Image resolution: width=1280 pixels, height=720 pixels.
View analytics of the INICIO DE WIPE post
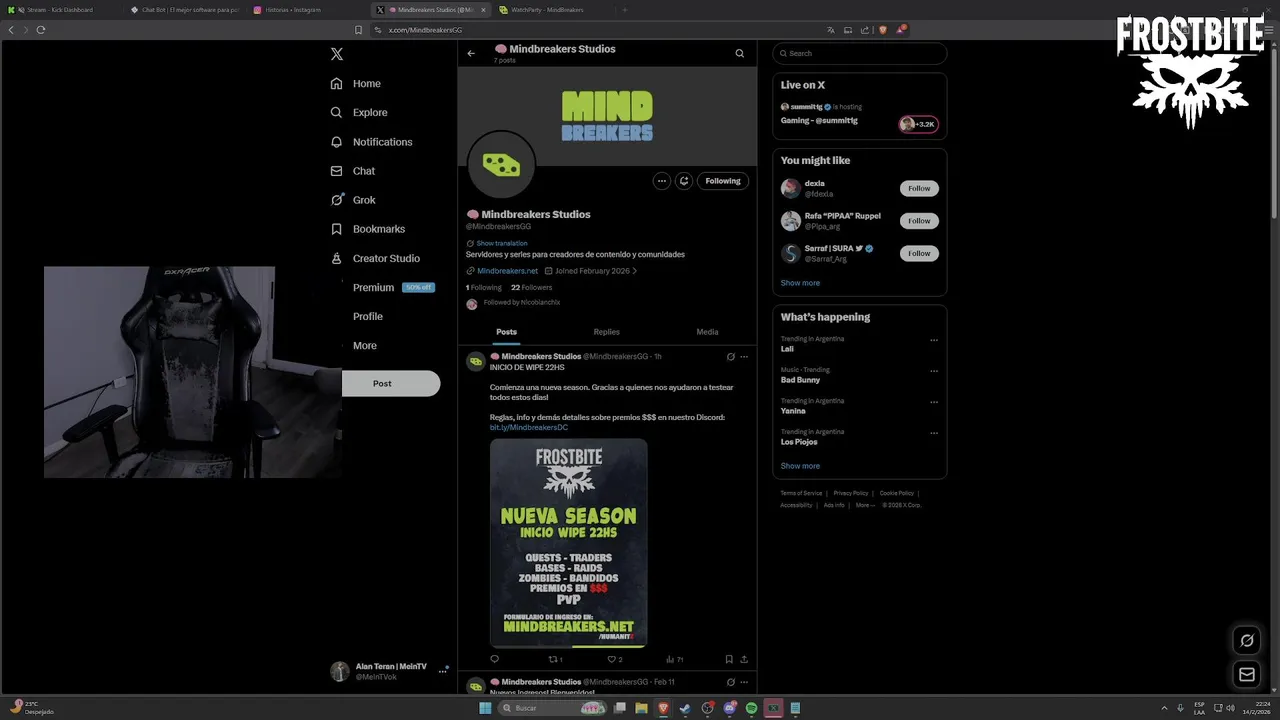[675, 660]
